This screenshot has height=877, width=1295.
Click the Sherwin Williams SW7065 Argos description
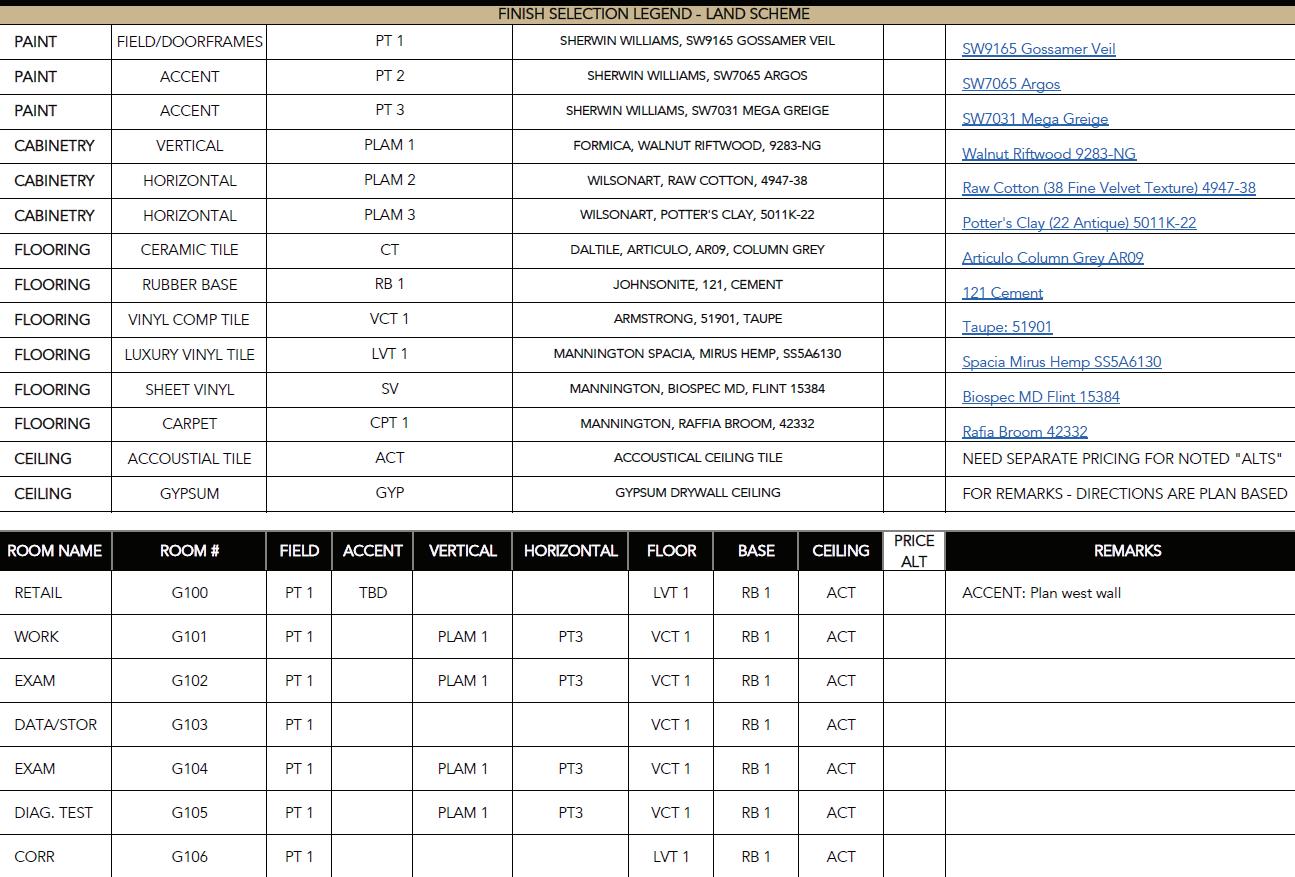(697, 76)
